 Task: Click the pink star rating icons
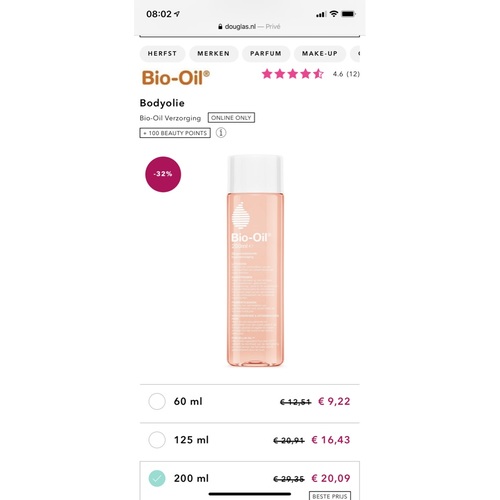click(293, 74)
